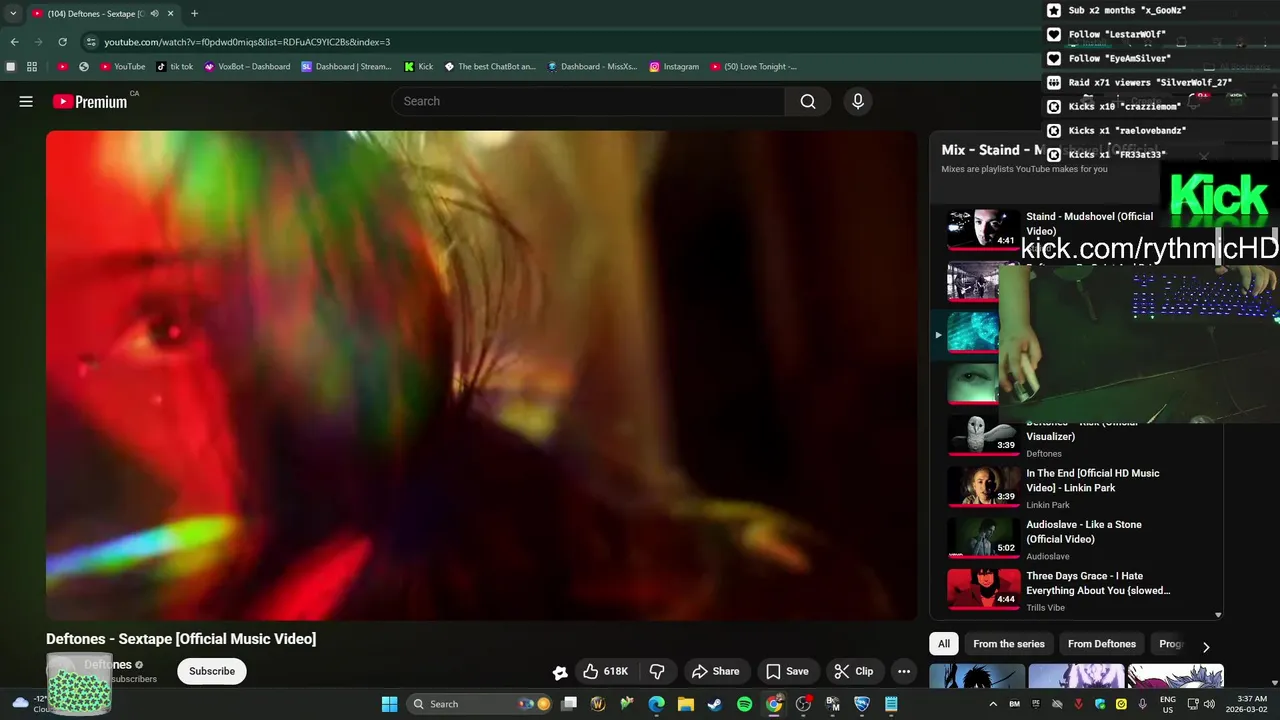This screenshot has width=1280, height=720.
Task: Select 'From the series' filter chip
Action: (x=1009, y=644)
